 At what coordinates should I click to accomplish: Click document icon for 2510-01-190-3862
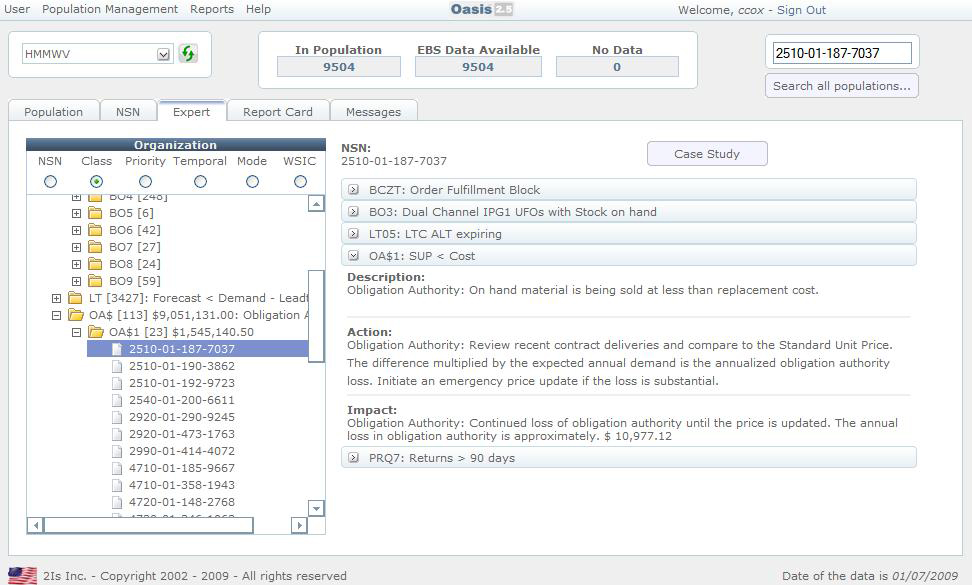117,366
